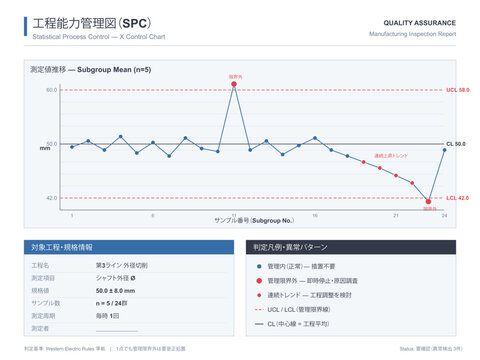The image size is (480, 360).
Task: Click the value シャフト外径 Ø
Action: coord(116,278)
